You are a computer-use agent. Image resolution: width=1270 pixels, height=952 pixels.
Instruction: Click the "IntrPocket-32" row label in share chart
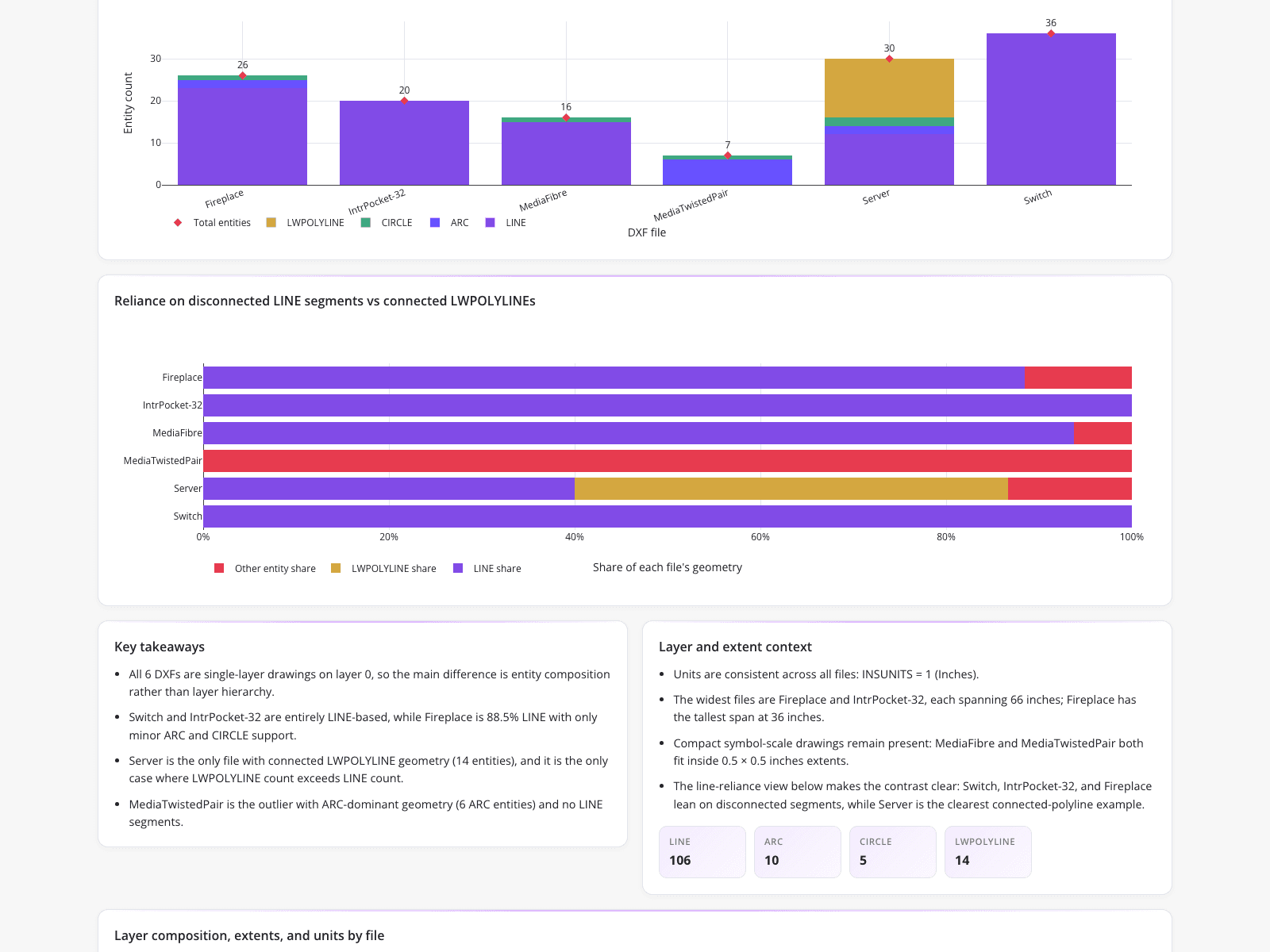pyautogui.click(x=172, y=405)
